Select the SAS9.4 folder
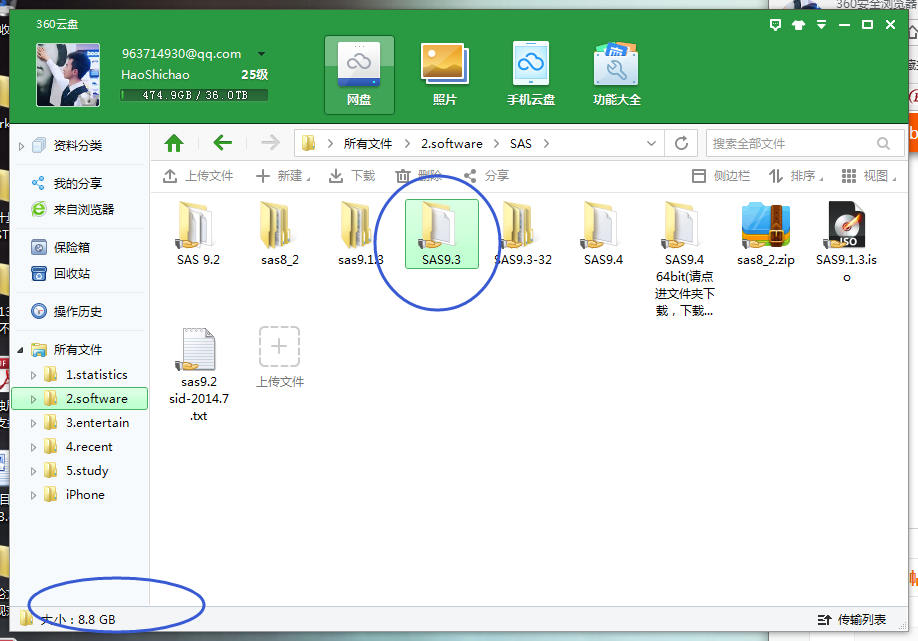 603,234
